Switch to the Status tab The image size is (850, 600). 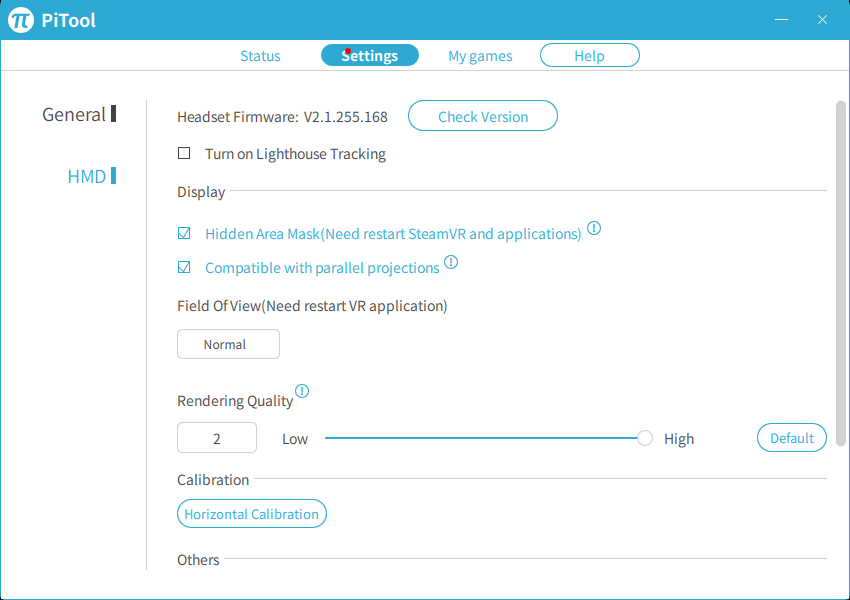point(260,56)
